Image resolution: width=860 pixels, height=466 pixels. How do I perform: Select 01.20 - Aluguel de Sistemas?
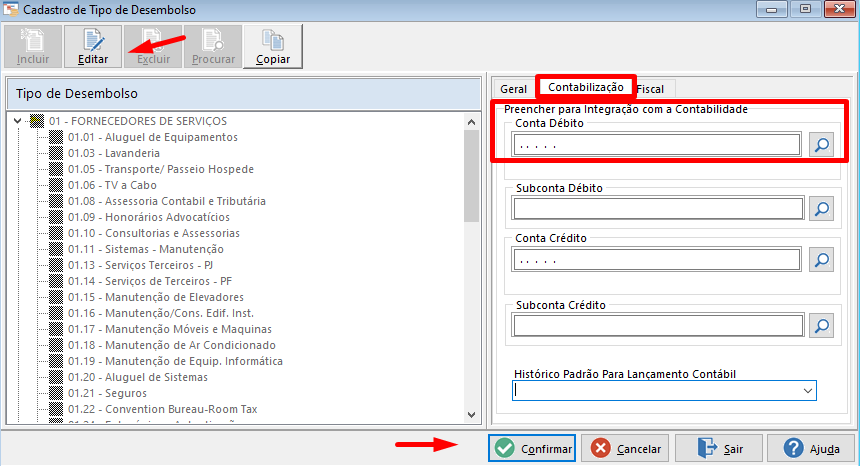[138, 377]
